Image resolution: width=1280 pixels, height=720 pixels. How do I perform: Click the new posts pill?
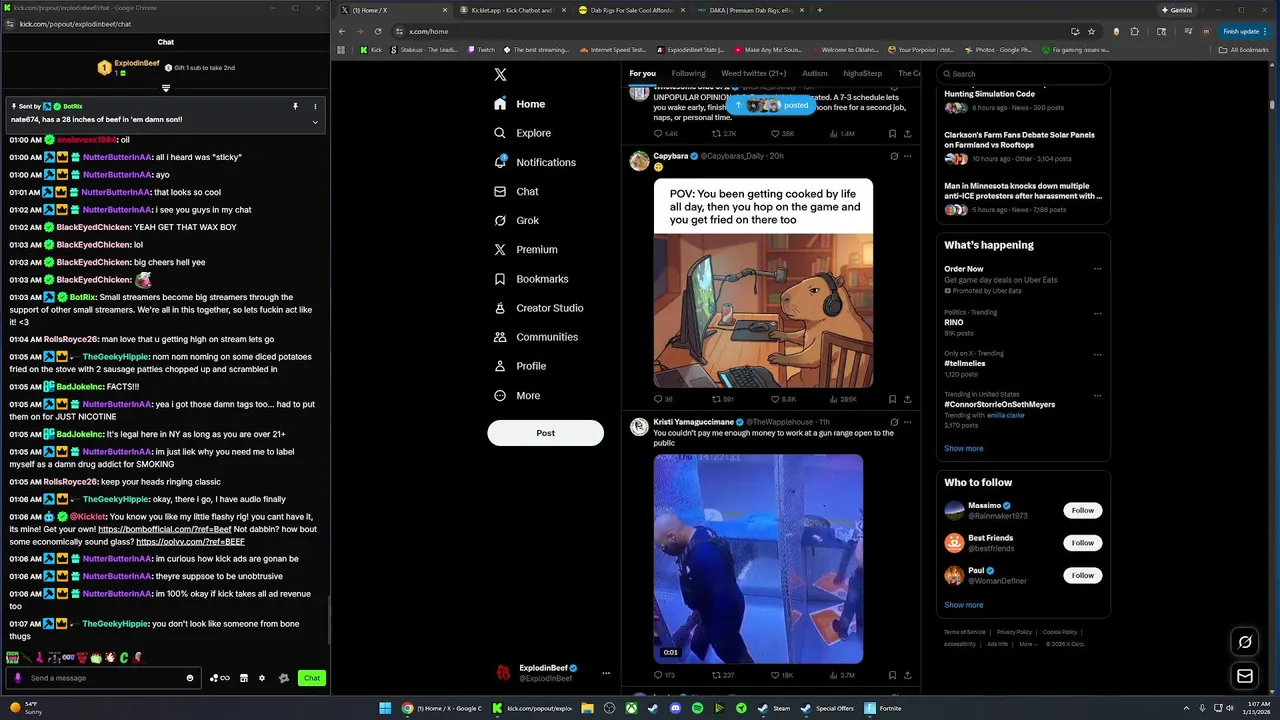773,105
